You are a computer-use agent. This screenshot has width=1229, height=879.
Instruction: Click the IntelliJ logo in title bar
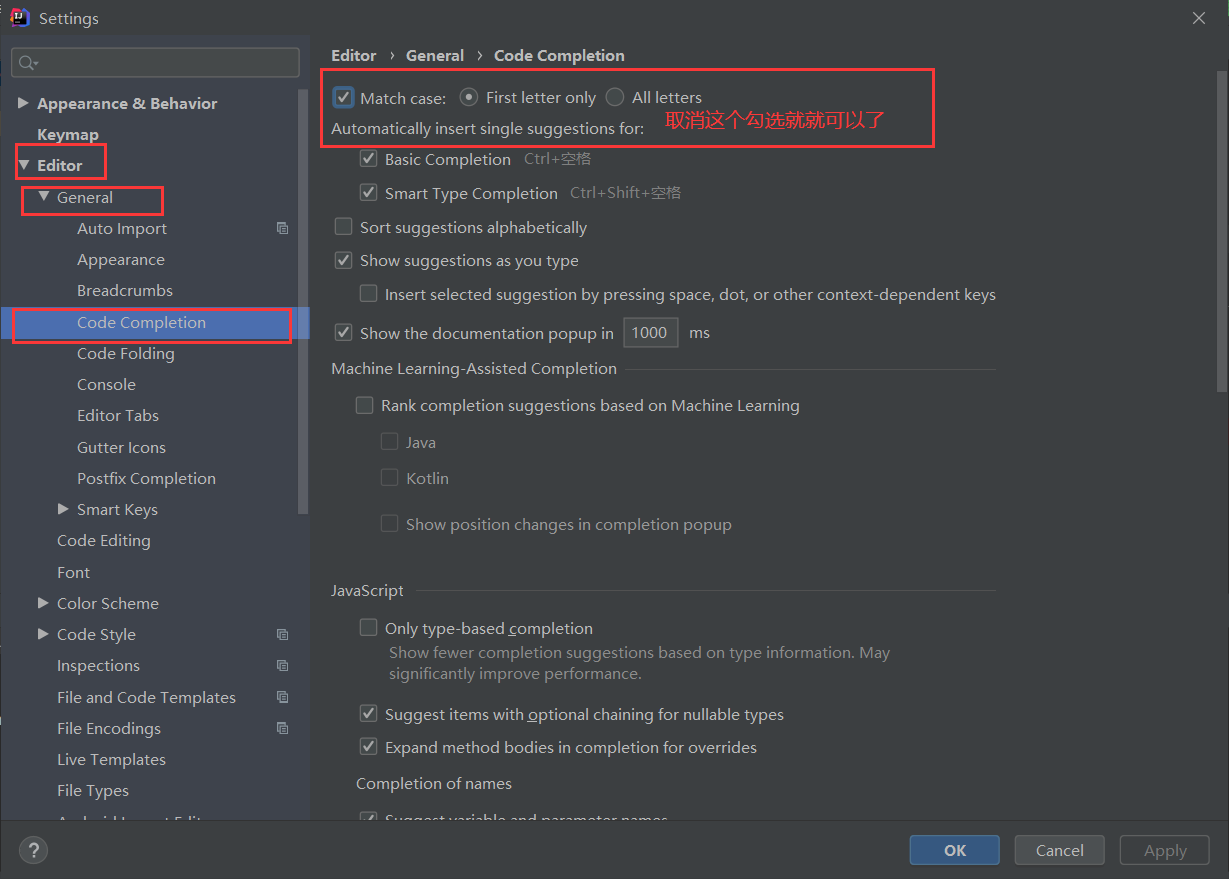19,18
